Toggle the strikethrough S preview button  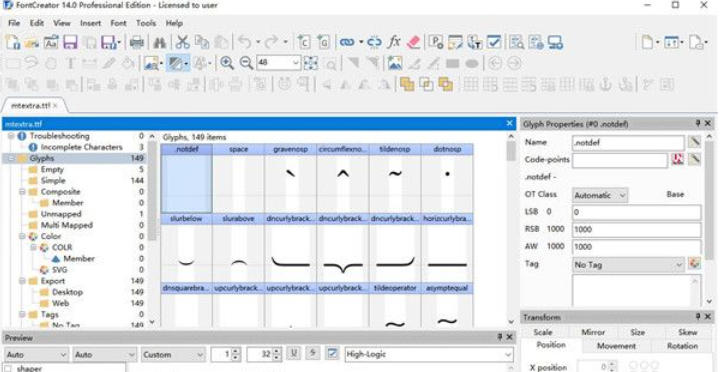pyautogui.click(x=313, y=354)
